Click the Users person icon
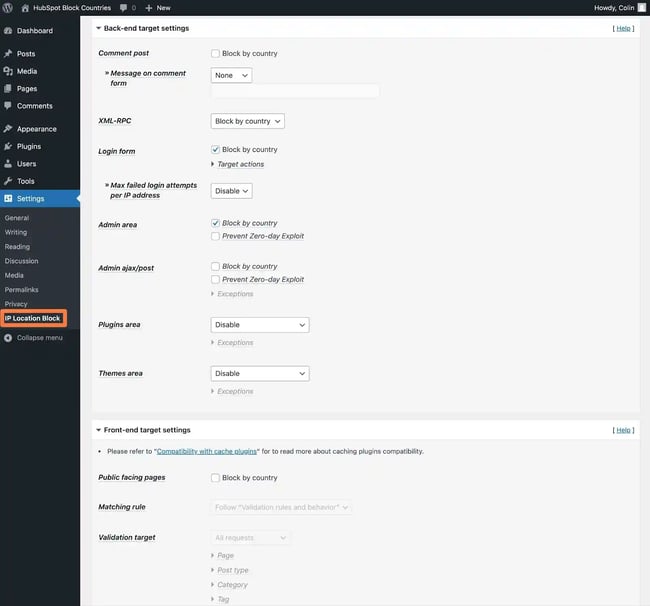Screen dimensions: 650x606 click(x=8, y=163)
